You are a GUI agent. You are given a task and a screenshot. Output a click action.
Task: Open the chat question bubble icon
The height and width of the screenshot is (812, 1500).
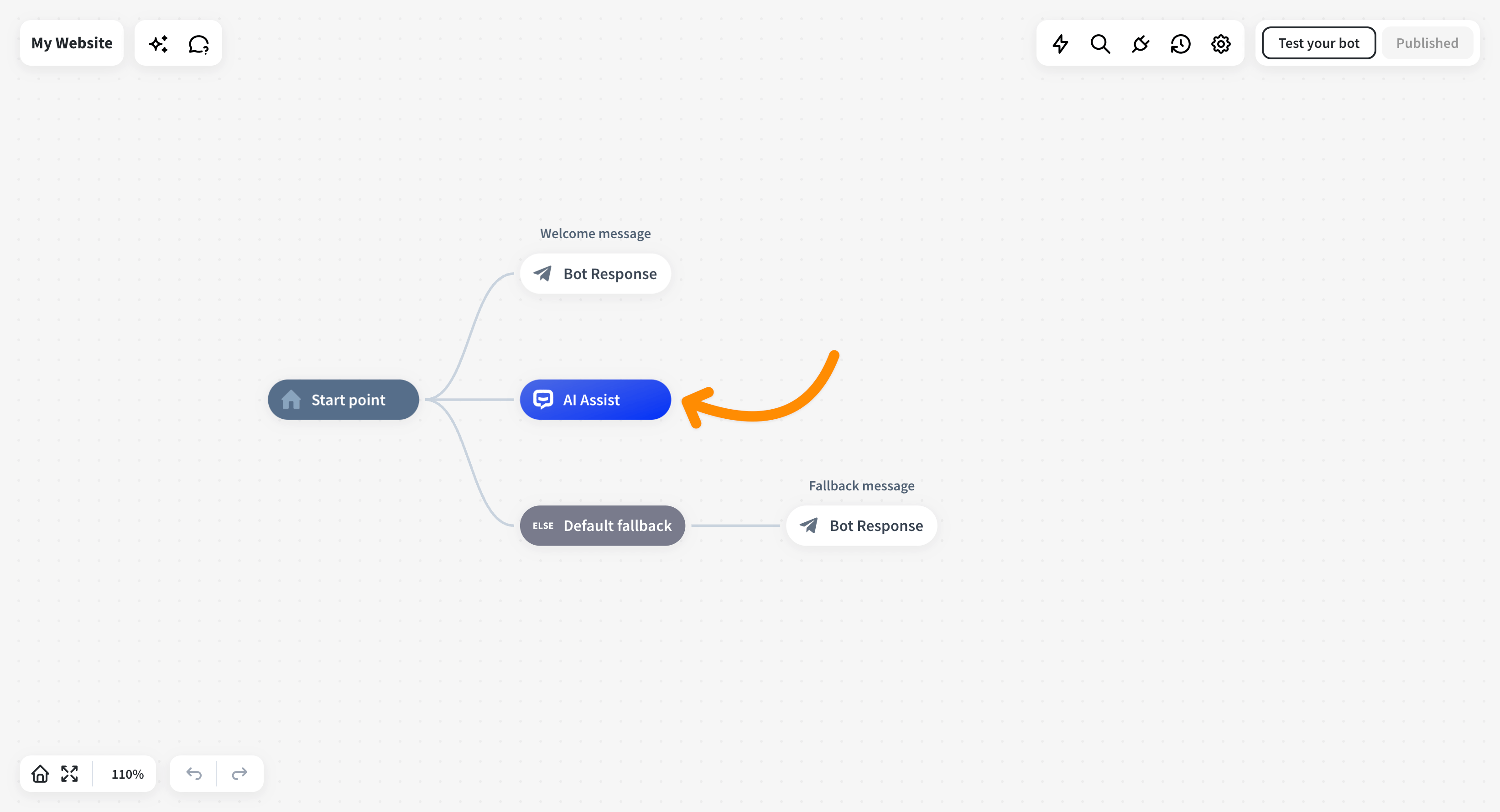(x=198, y=44)
